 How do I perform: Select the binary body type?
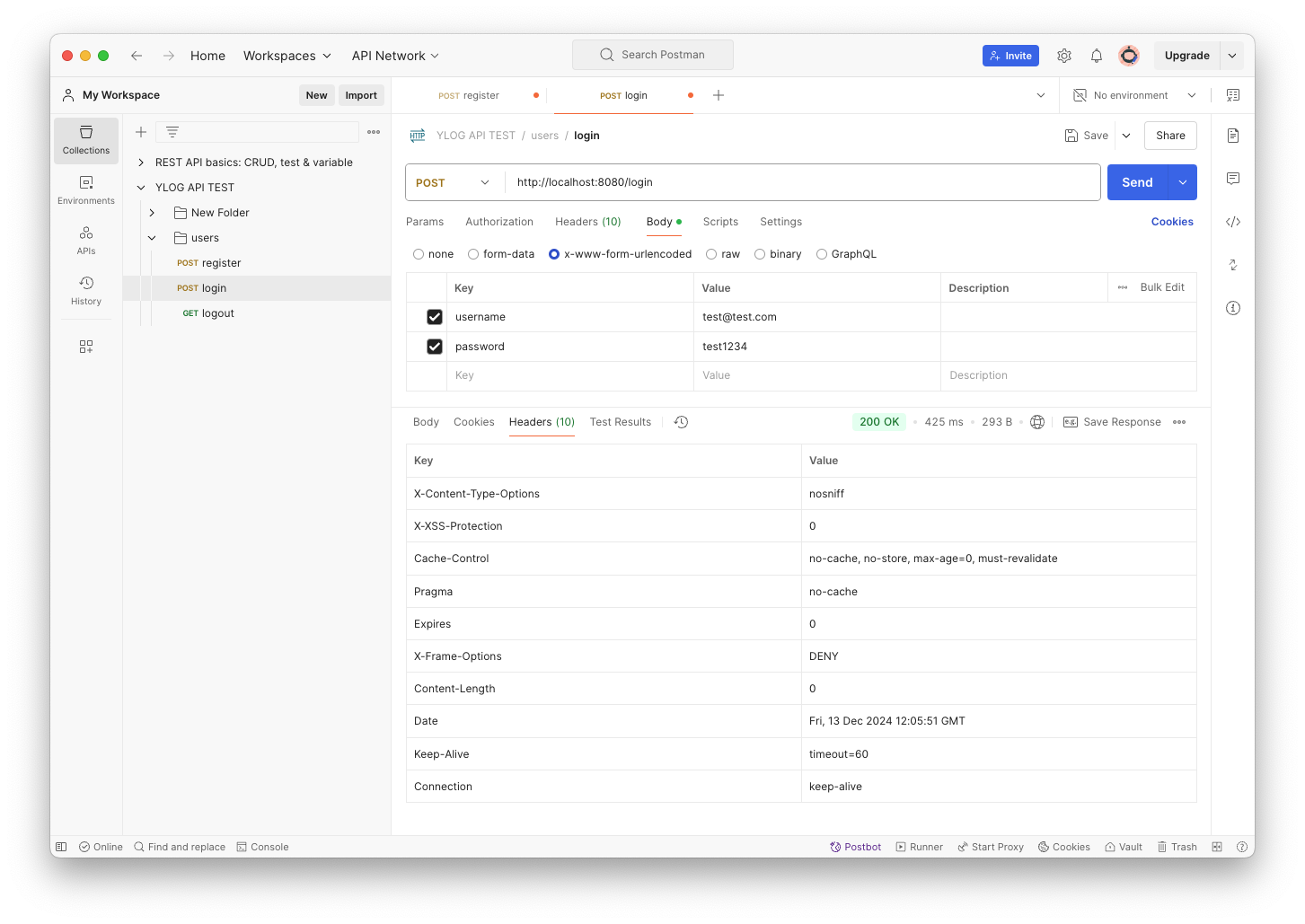760,254
